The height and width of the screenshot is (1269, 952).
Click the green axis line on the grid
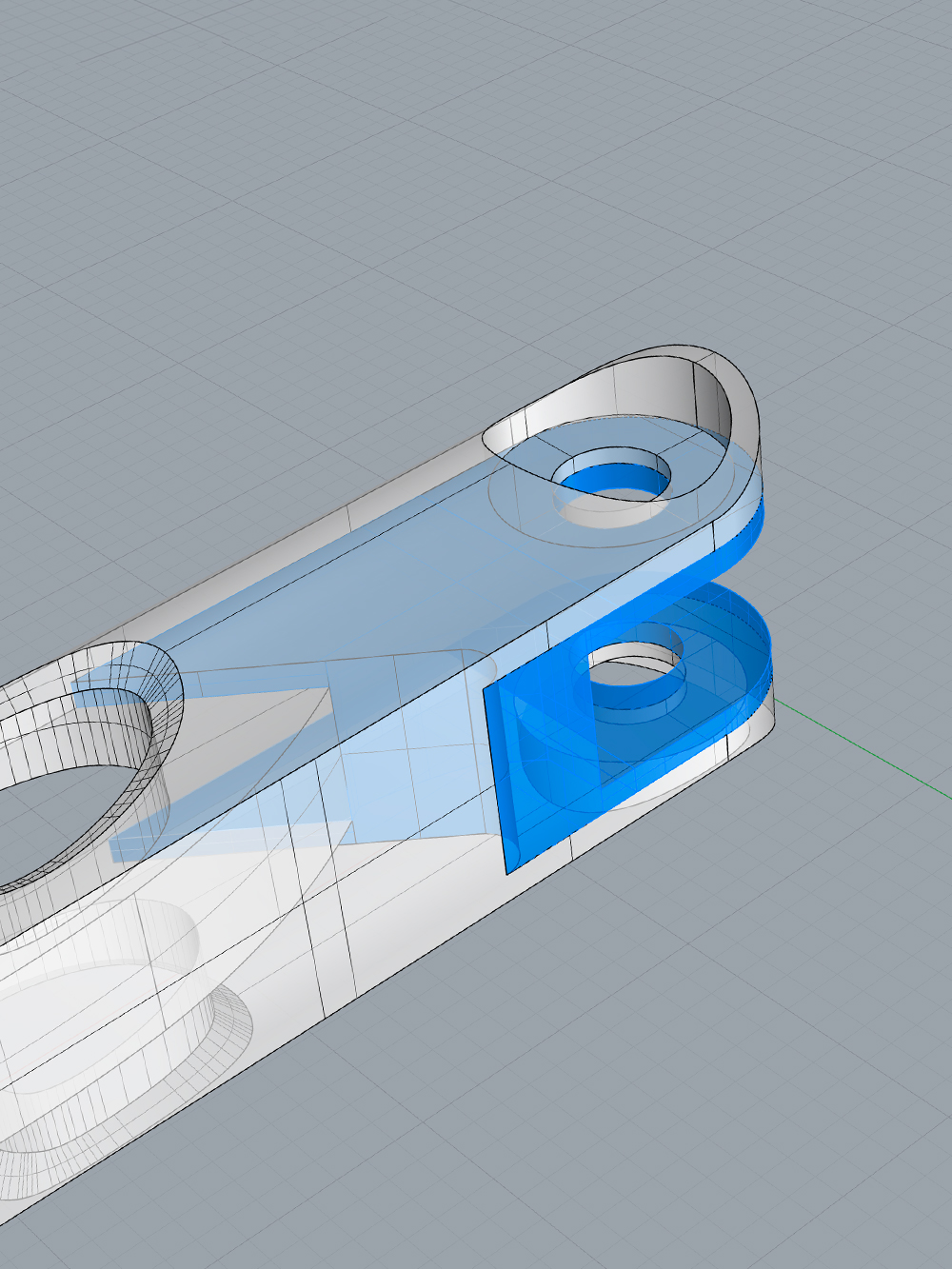pos(863,747)
